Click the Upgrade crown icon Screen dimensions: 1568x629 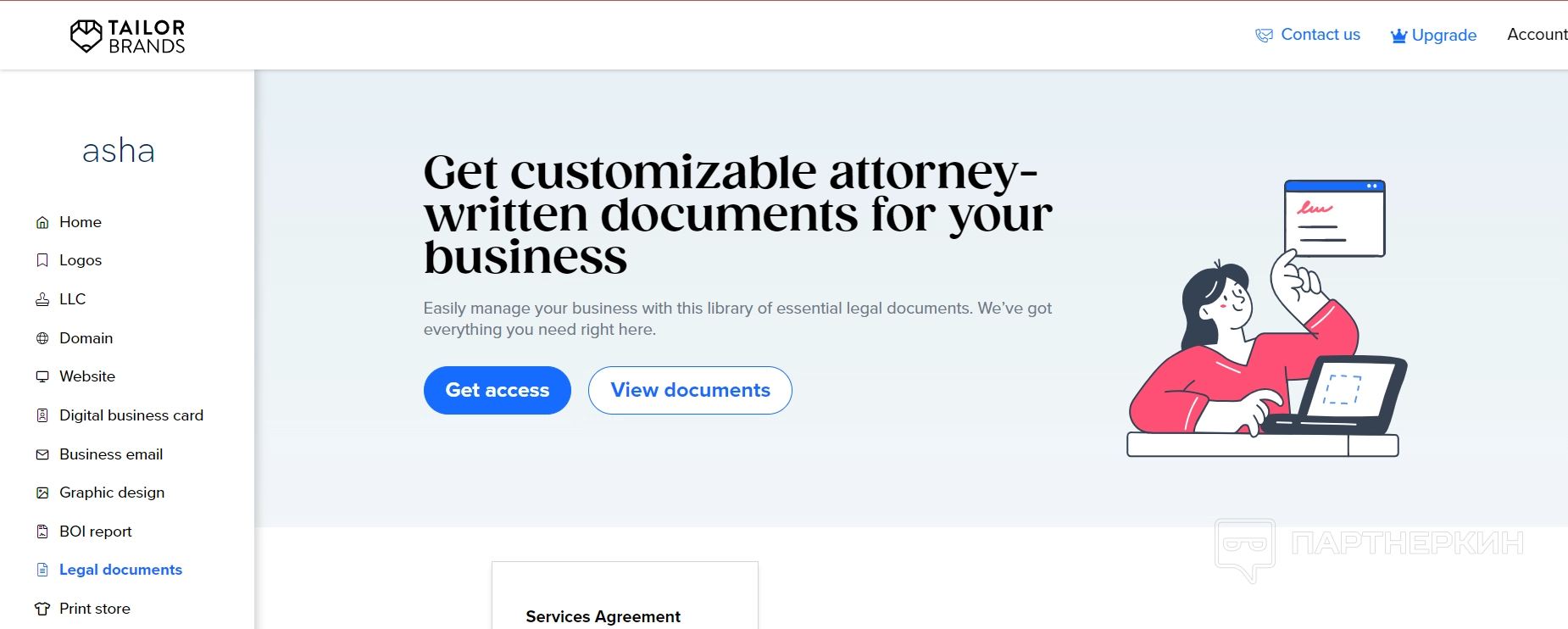click(x=1398, y=36)
